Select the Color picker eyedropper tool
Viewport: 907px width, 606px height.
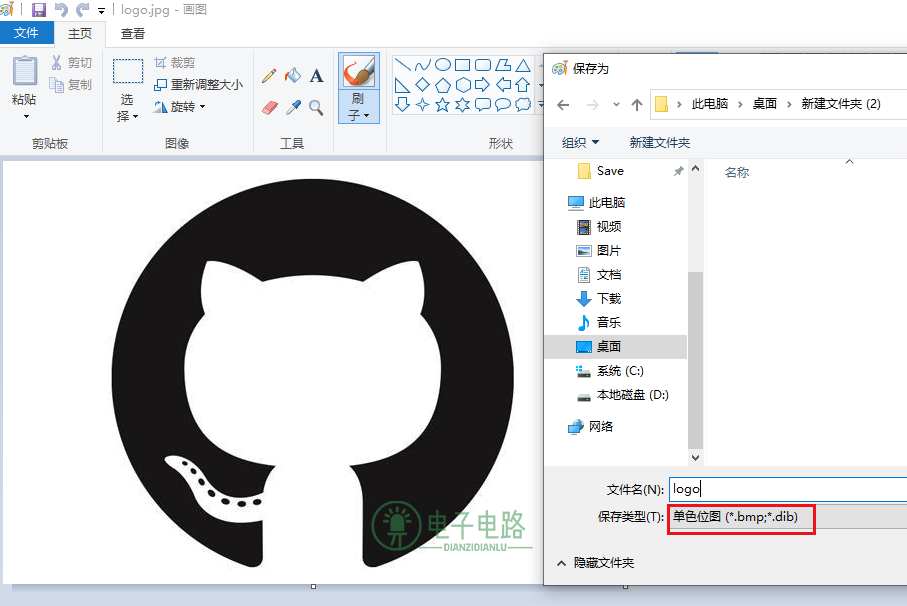click(293, 107)
